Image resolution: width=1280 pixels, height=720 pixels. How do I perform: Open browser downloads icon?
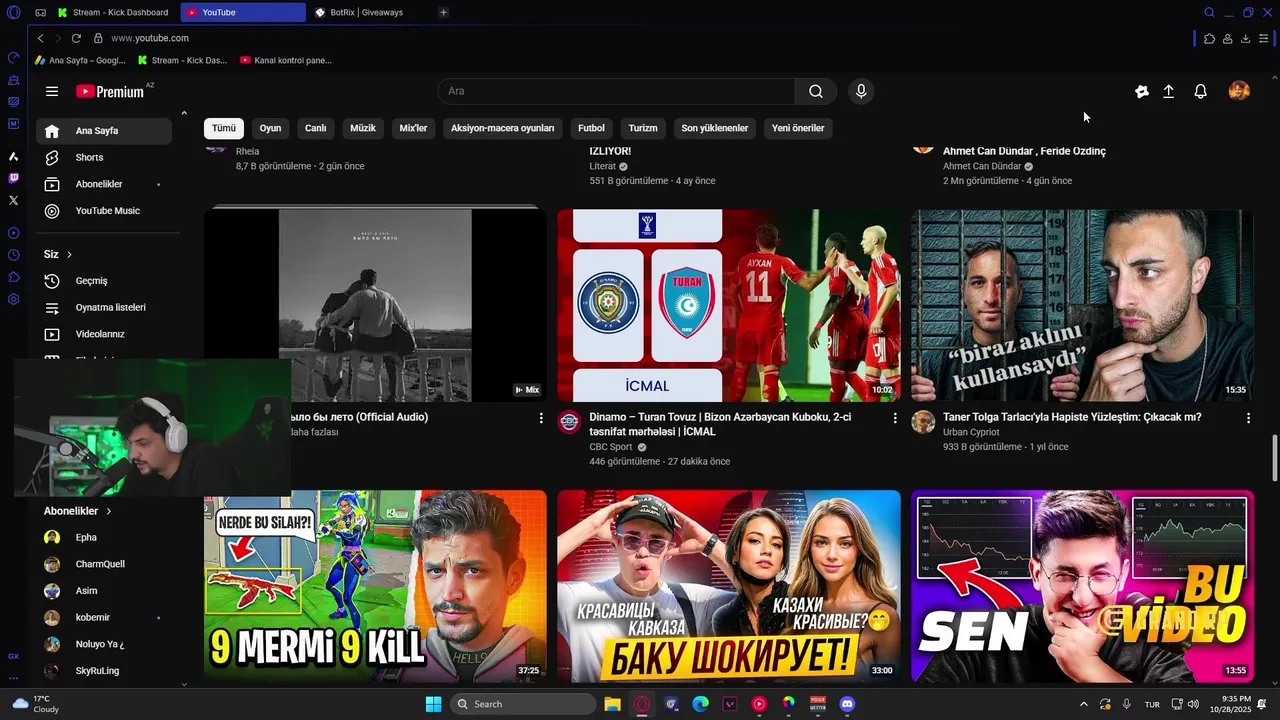pyautogui.click(x=1245, y=39)
